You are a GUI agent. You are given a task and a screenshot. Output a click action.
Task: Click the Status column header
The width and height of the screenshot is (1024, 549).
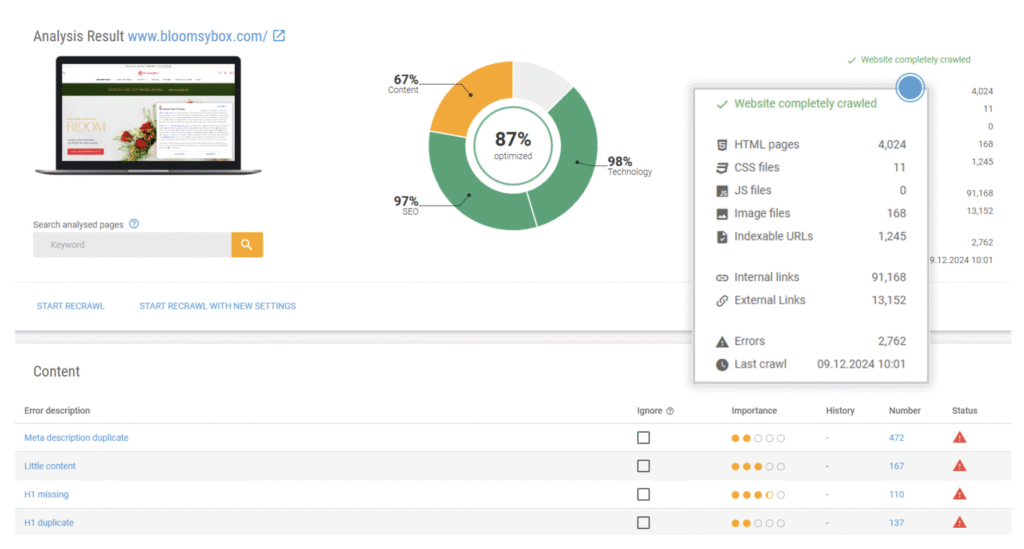(965, 411)
